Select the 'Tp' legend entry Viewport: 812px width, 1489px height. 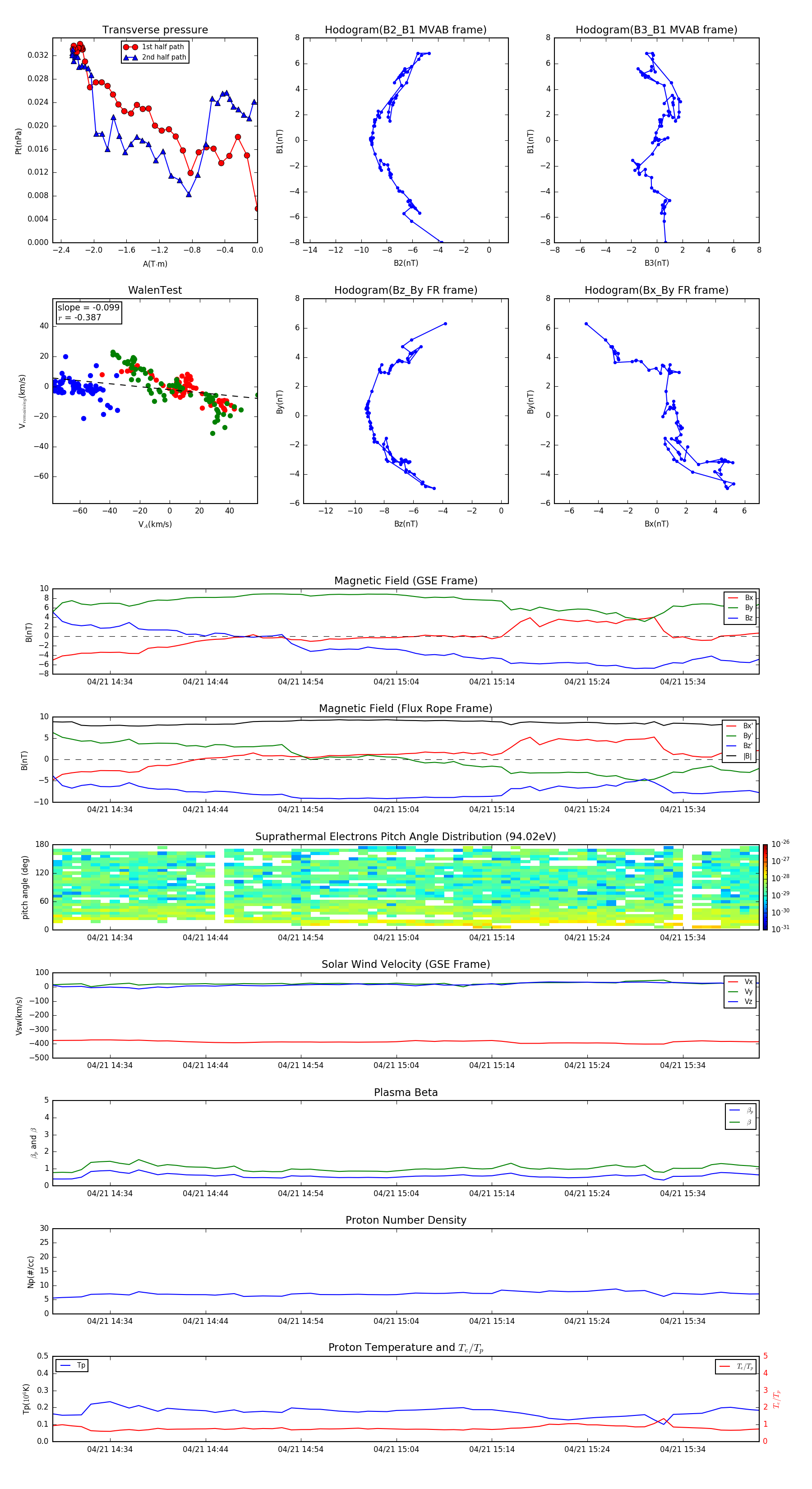click(72, 1365)
